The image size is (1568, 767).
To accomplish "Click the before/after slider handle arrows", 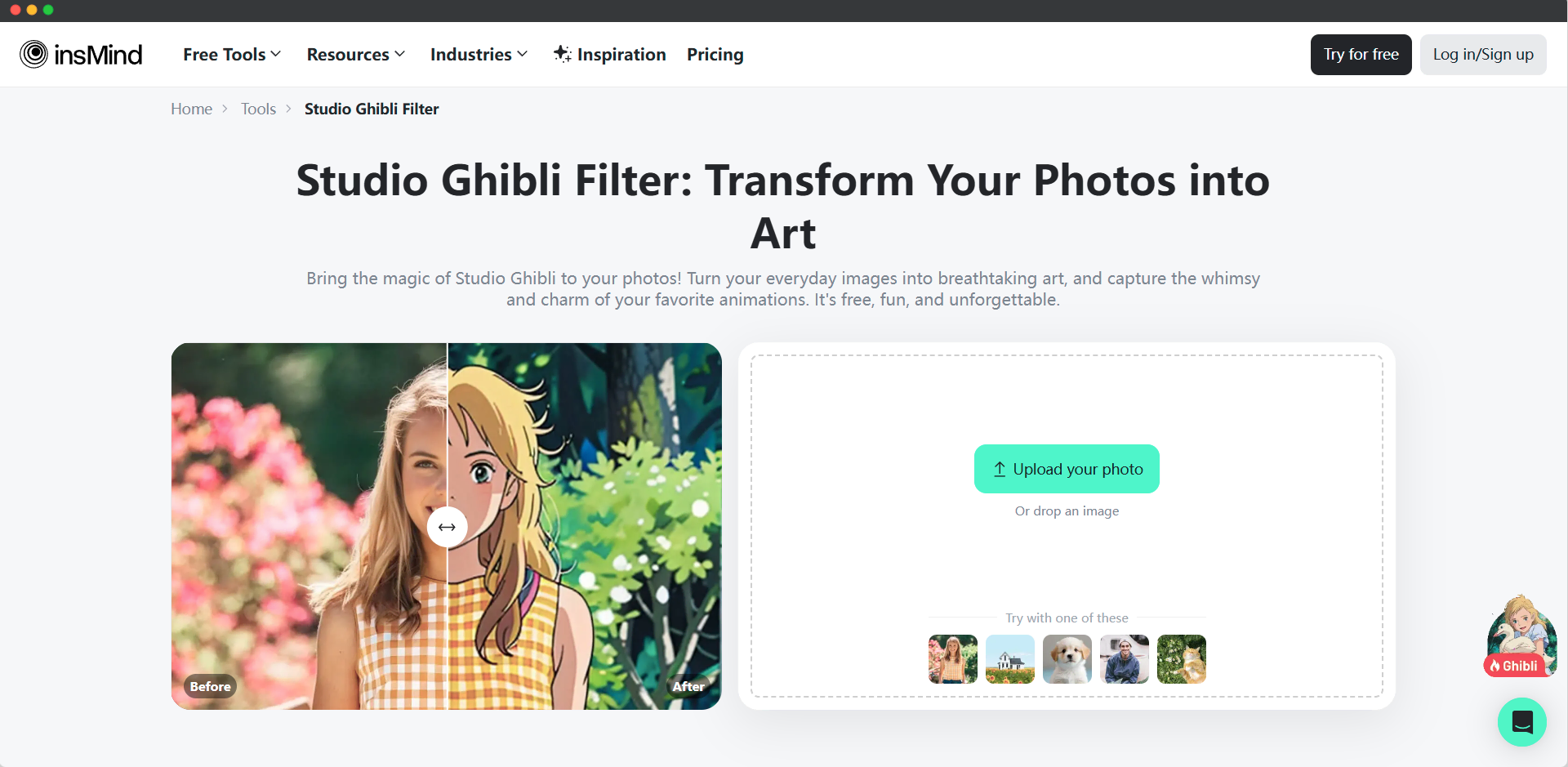I will tap(447, 527).
